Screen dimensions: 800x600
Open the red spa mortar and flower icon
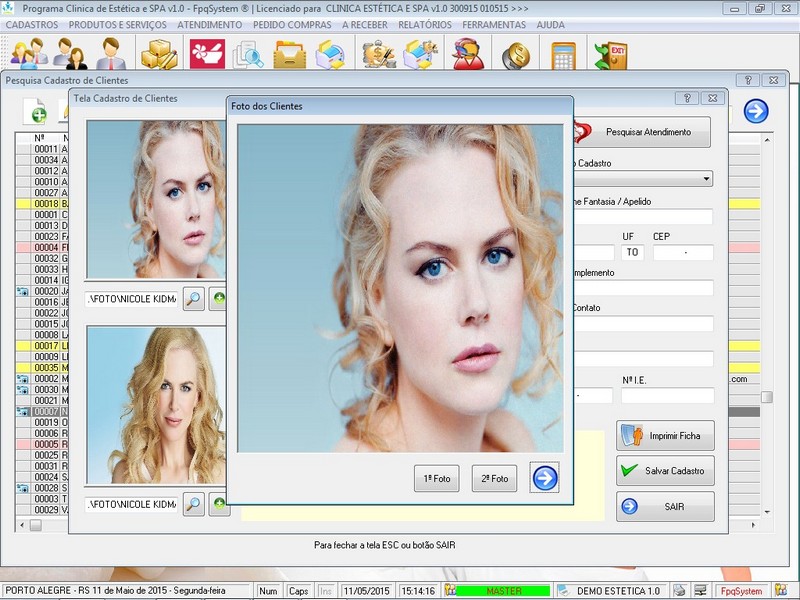[x=207, y=54]
